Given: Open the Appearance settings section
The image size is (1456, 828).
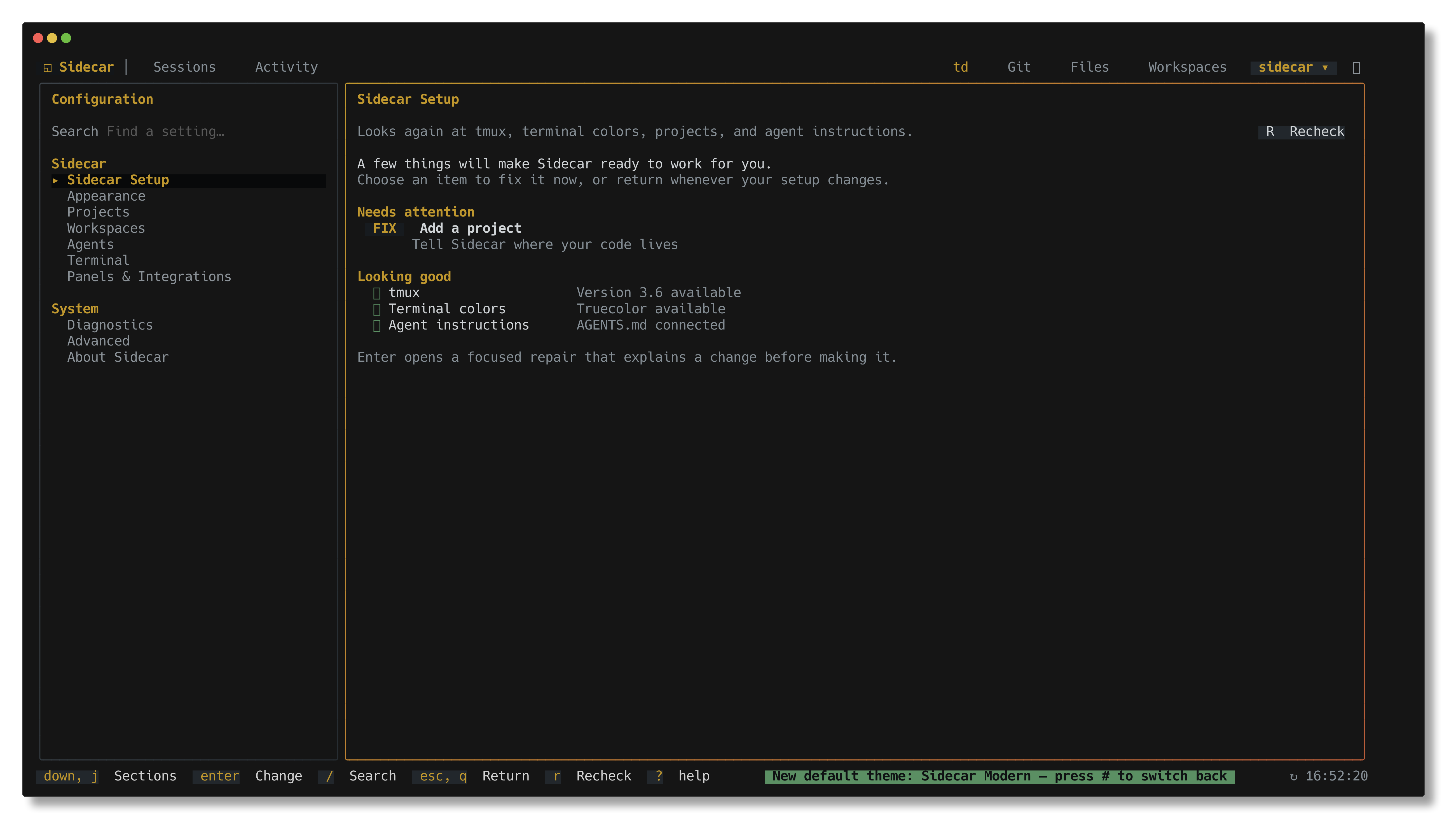Looking at the screenshot, I should [106, 196].
